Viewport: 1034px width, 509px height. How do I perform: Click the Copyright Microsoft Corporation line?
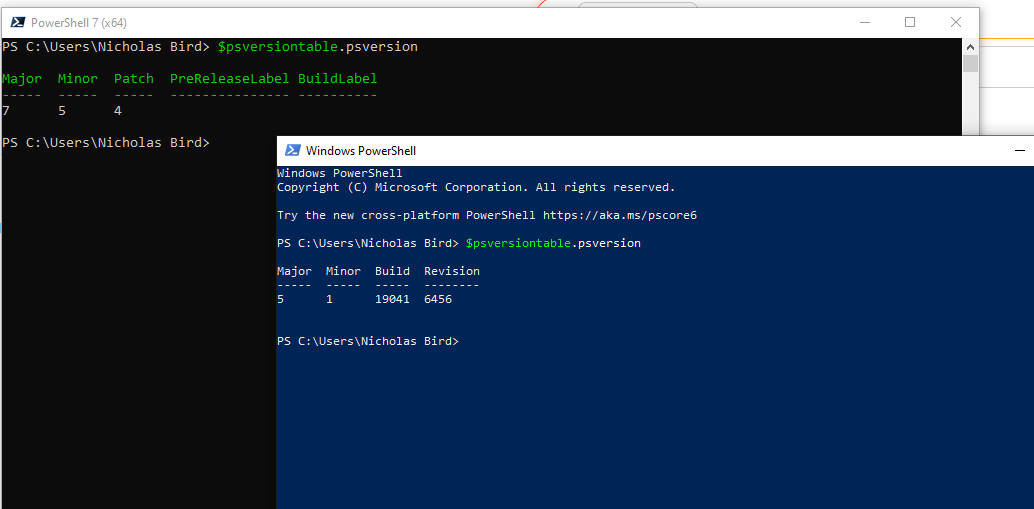click(475, 187)
